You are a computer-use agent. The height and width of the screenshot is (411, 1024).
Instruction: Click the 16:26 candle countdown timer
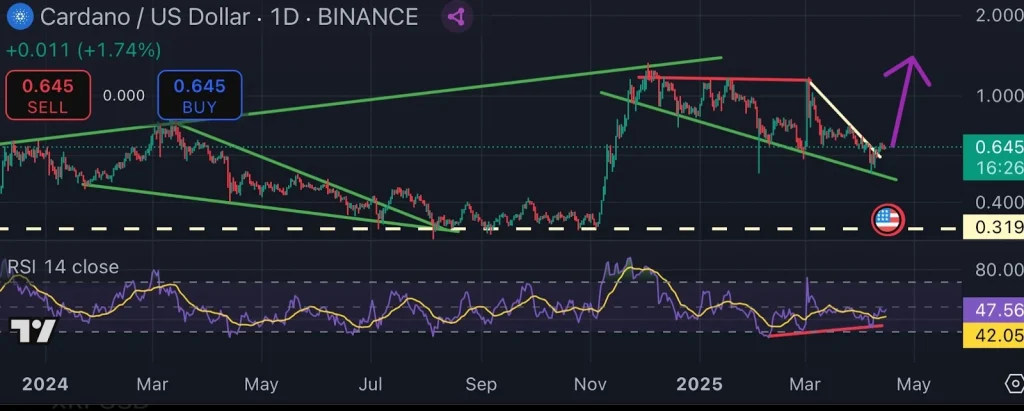[x=999, y=169]
